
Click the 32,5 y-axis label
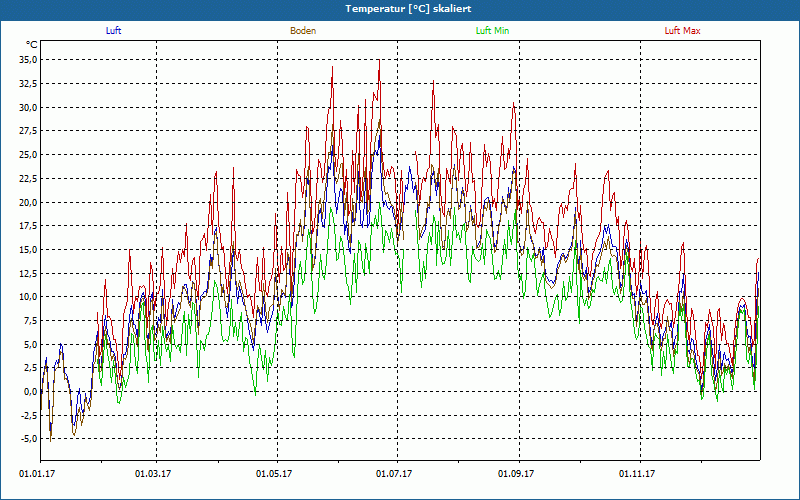point(28,84)
